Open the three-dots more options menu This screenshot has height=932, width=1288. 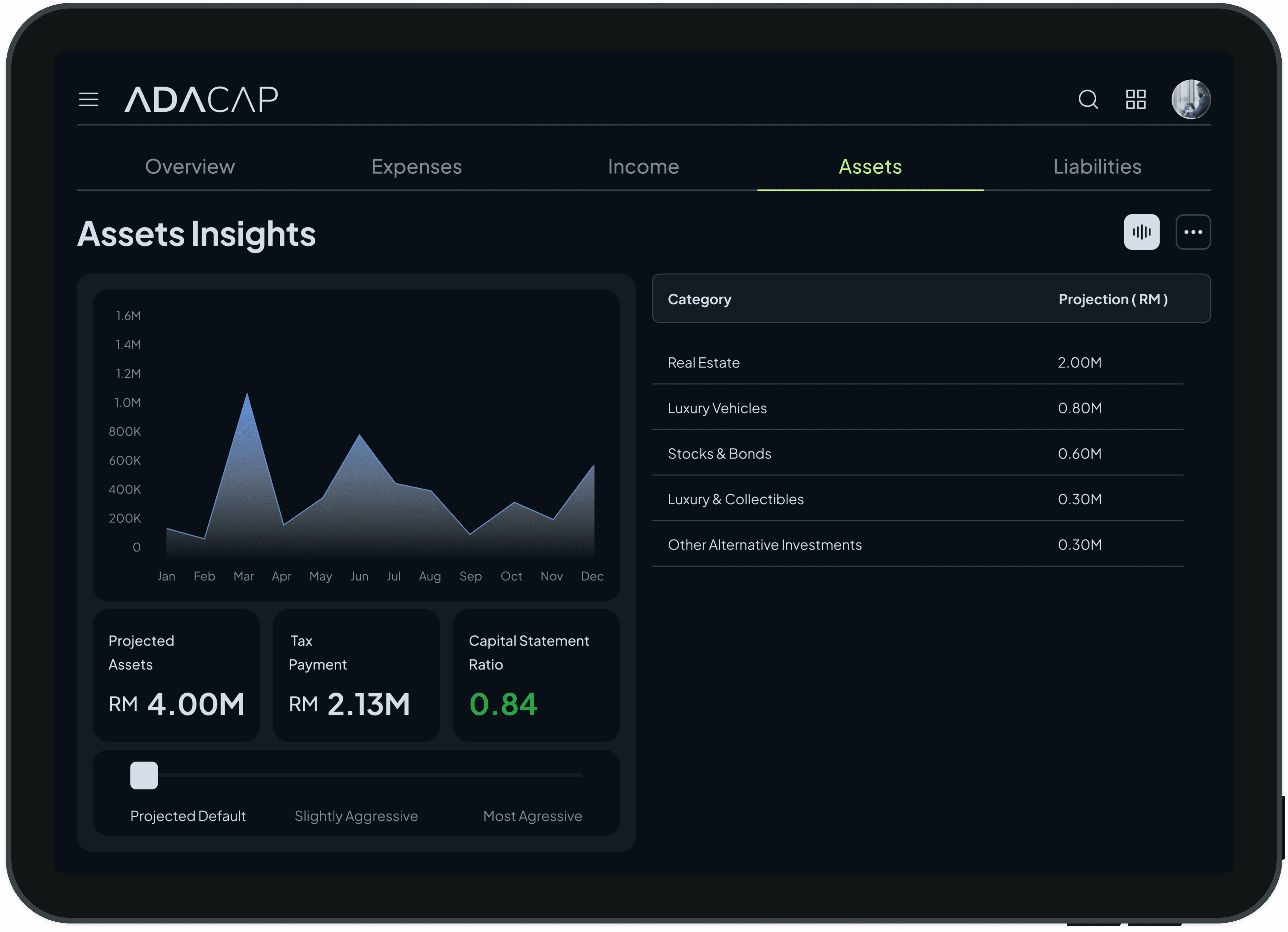pyautogui.click(x=1193, y=232)
